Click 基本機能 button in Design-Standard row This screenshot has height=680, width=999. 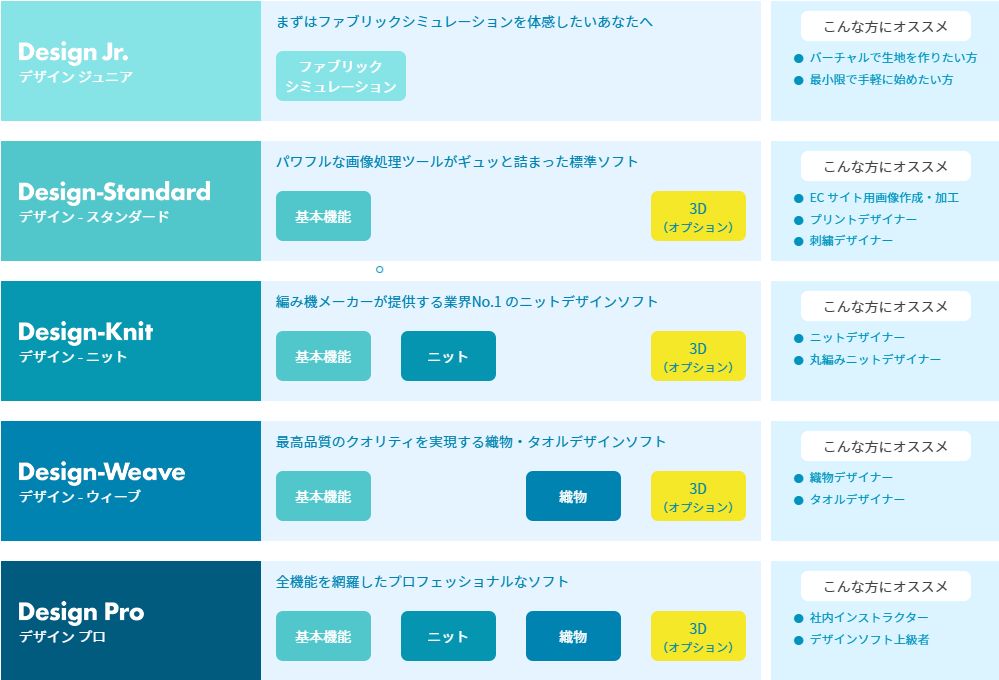pyautogui.click(x=323, y=216)
